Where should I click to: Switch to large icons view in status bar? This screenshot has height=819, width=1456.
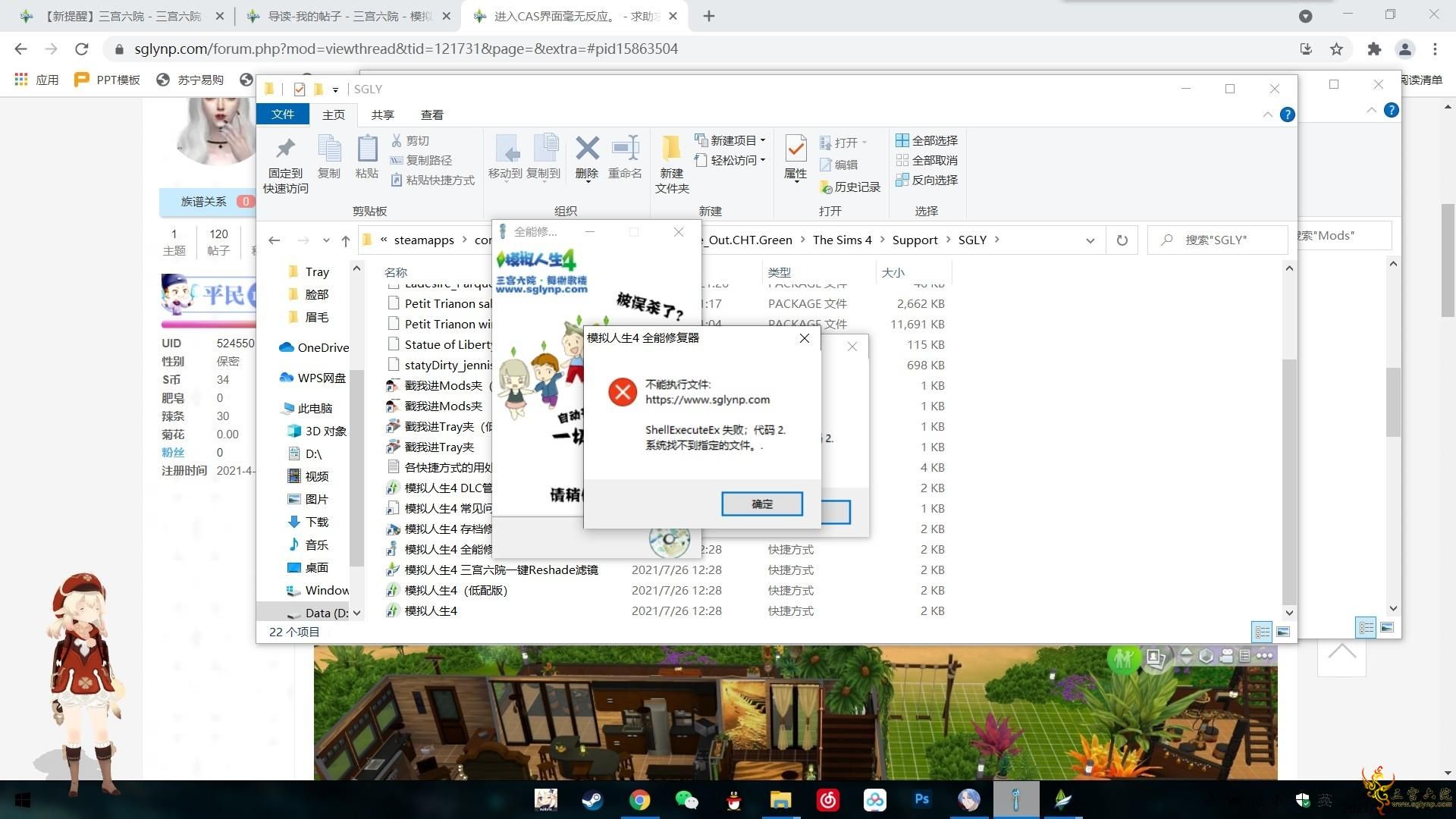click(1283, 631)
